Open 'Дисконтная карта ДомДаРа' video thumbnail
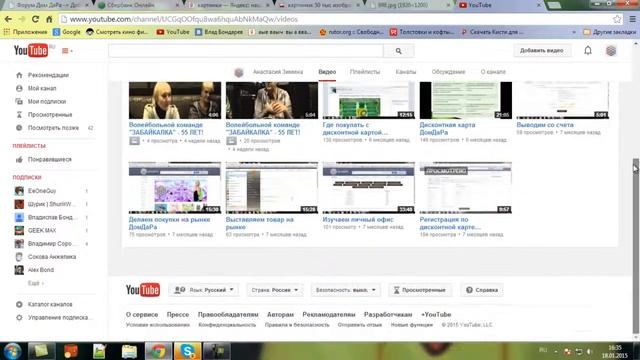Screen dimensions: 640x360 466,100
